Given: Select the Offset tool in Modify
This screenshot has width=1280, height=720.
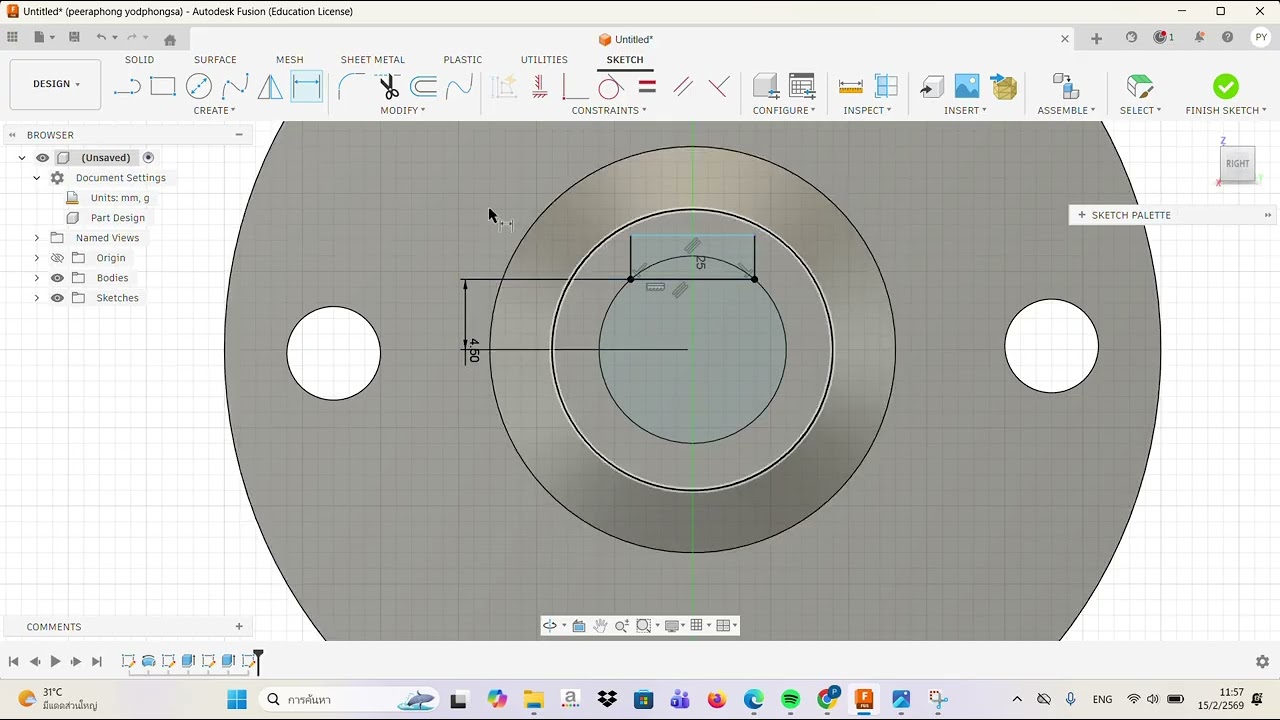Looking at the screenshot, I should click(x=424, y=87).
